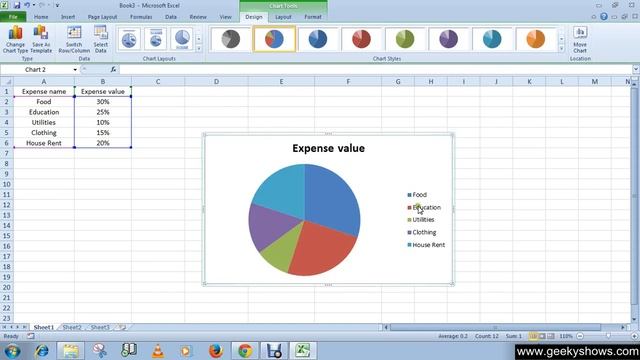The width and height of the screenshot is (640, 360).
Task: Apply the teal pie chart style
Action: point(492,39)
